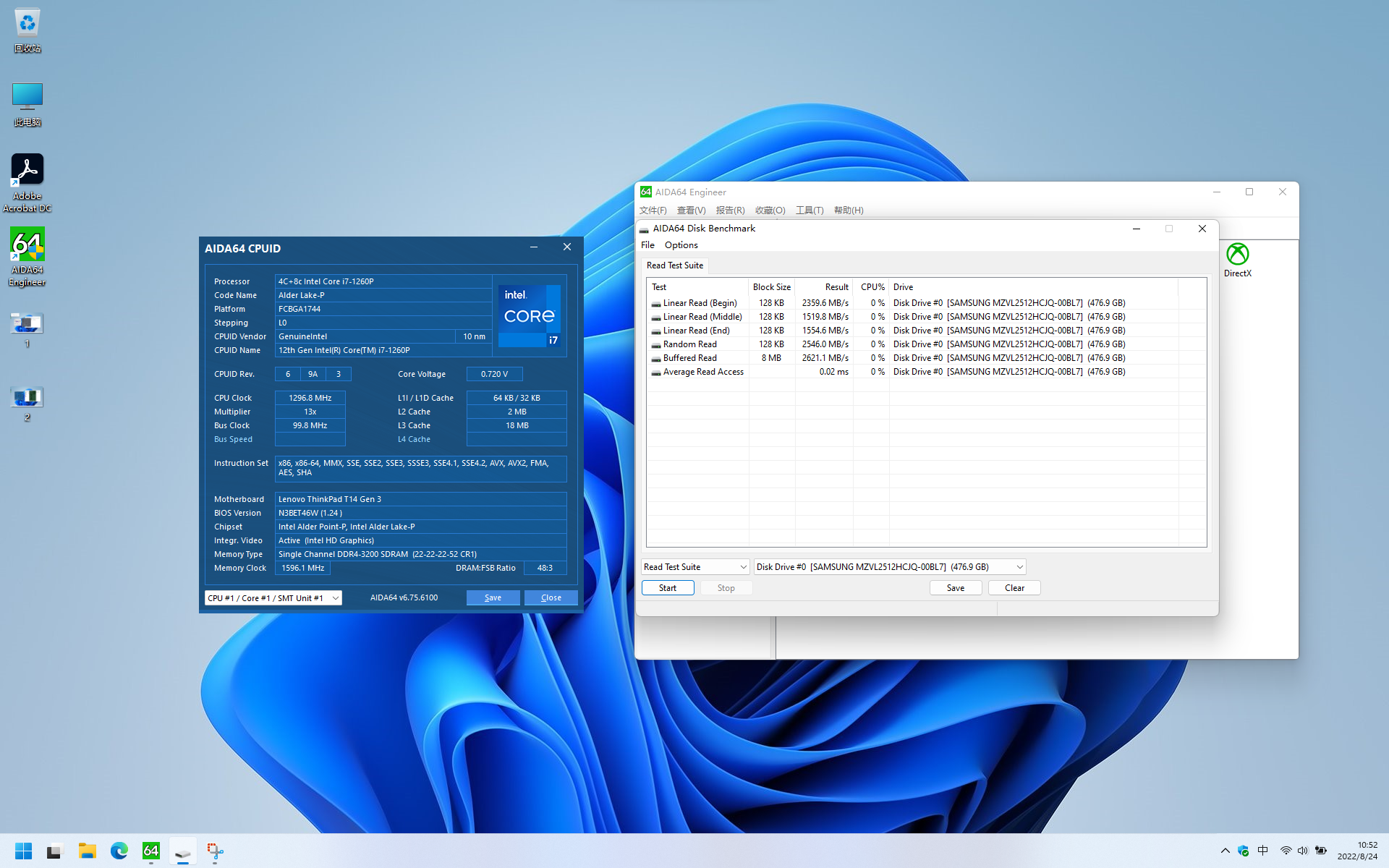This screenshot has height=868, width=1389.
Task: Open File Explorer from the taskbar
Action: pyautogui.click(x=87, y=851)
